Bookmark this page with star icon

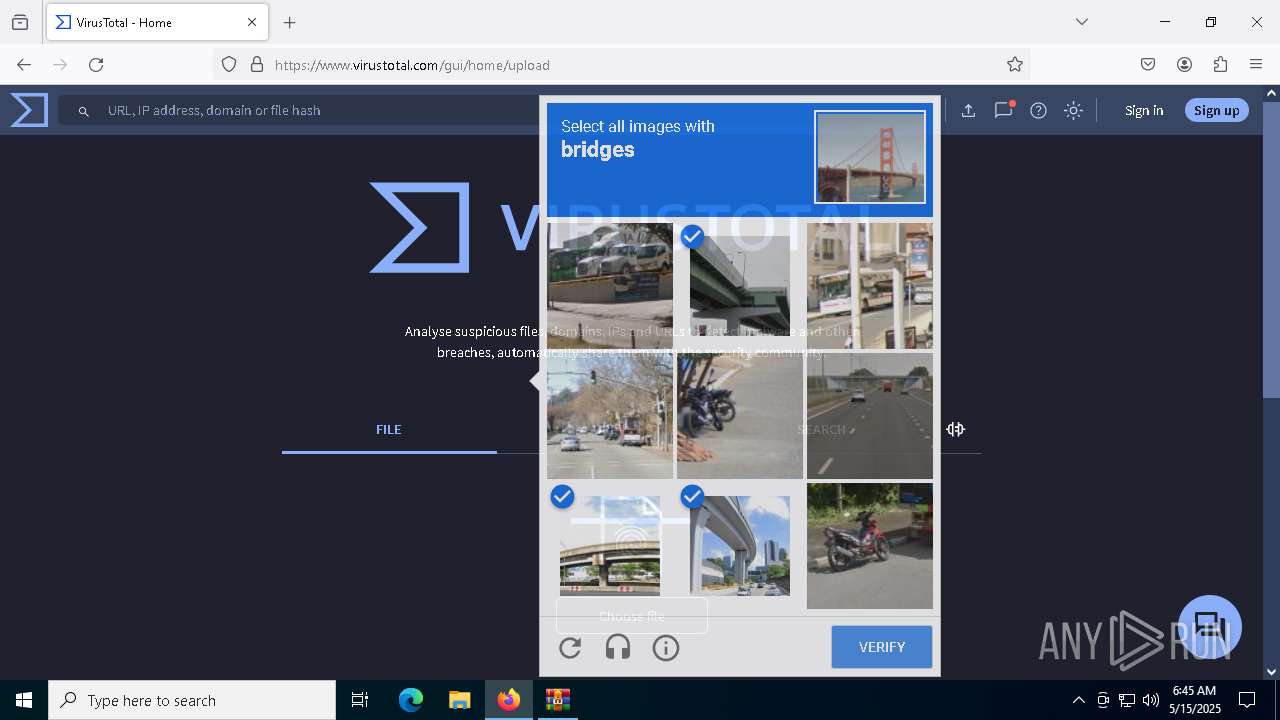[1015, 65]
